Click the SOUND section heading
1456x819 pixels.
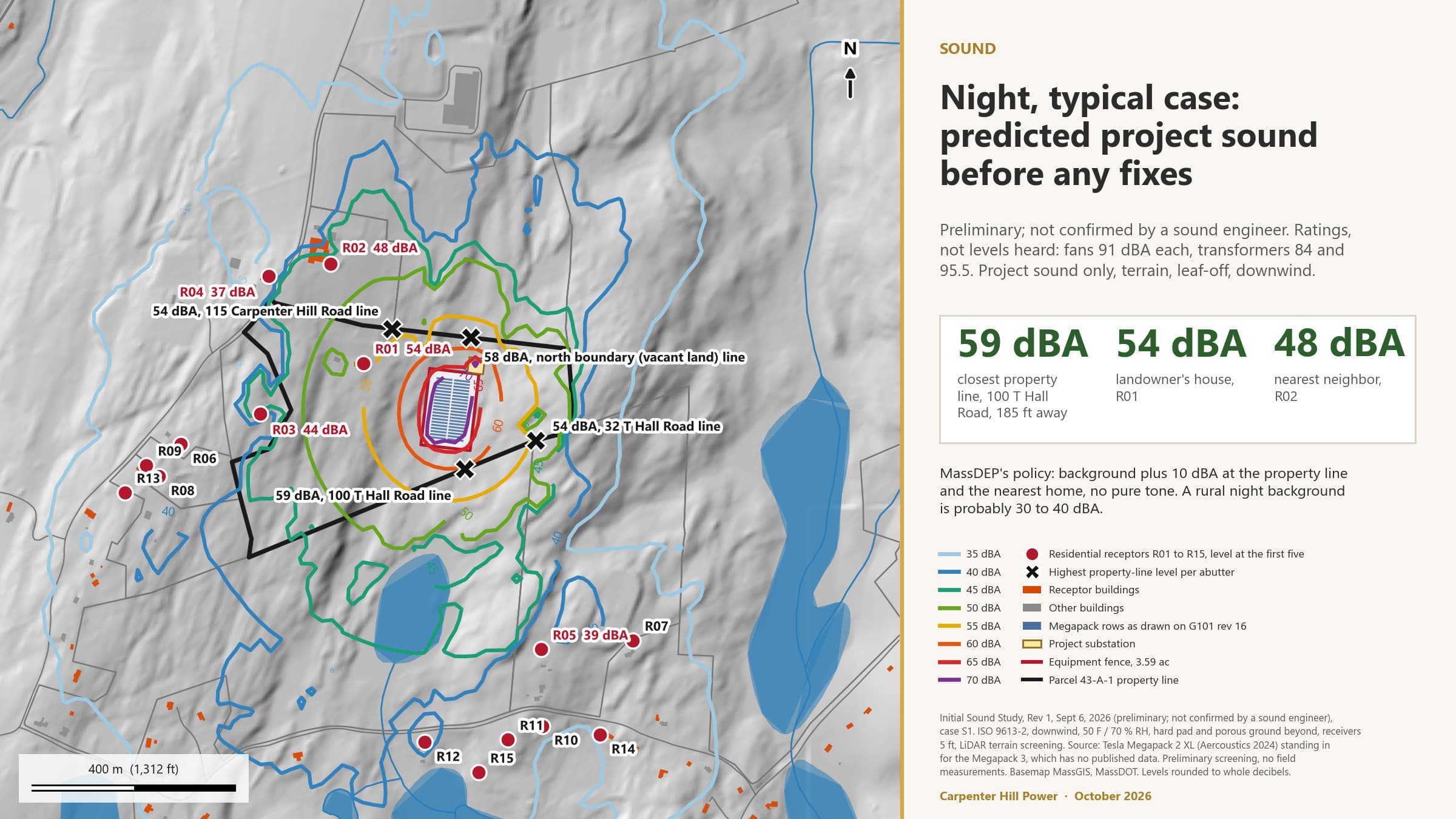[x=968, y=49]
